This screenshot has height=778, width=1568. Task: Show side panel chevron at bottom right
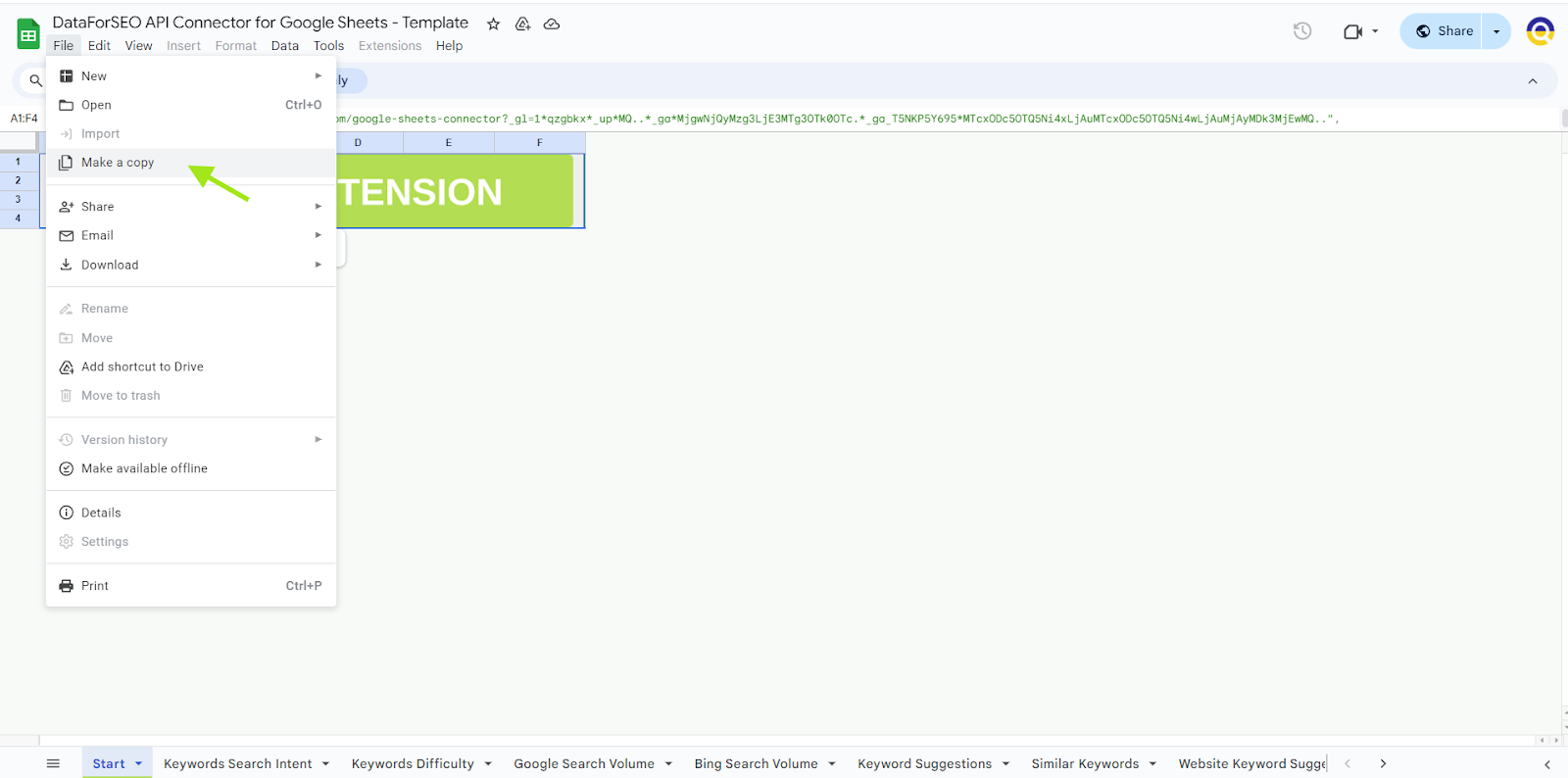pos(1547,764)
